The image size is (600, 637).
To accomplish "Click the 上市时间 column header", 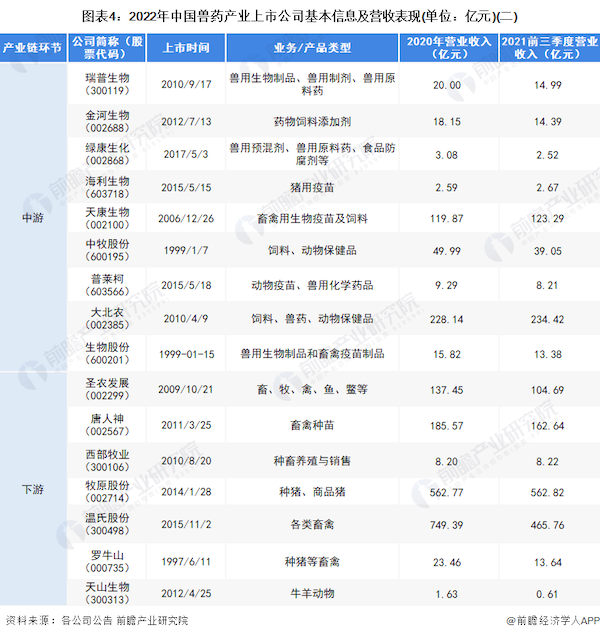I will tap(186, 48).
